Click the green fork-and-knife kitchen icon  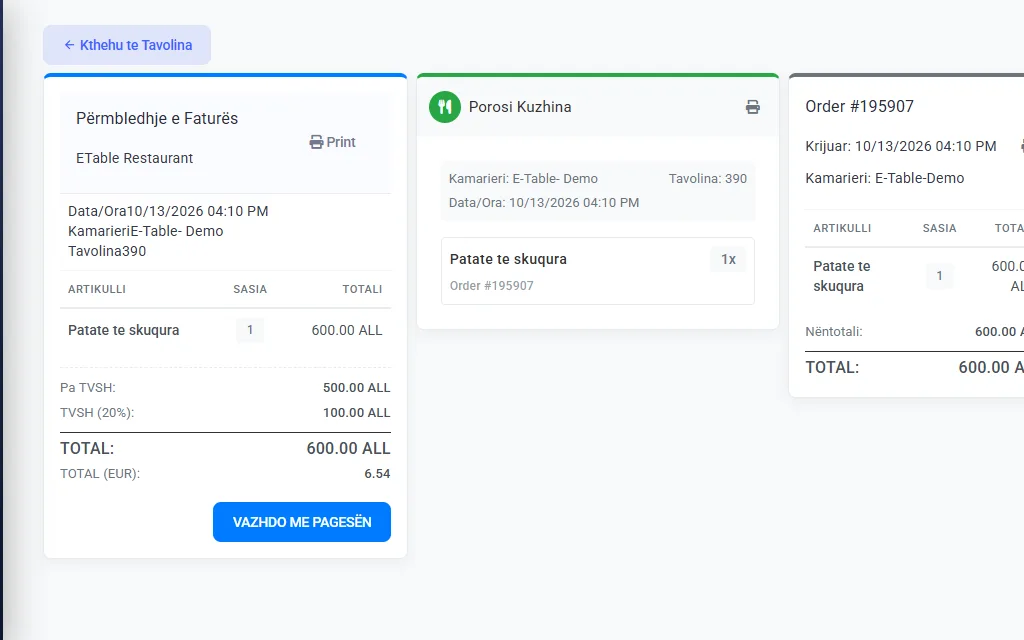pyautogui.click(x=445, y=107)
